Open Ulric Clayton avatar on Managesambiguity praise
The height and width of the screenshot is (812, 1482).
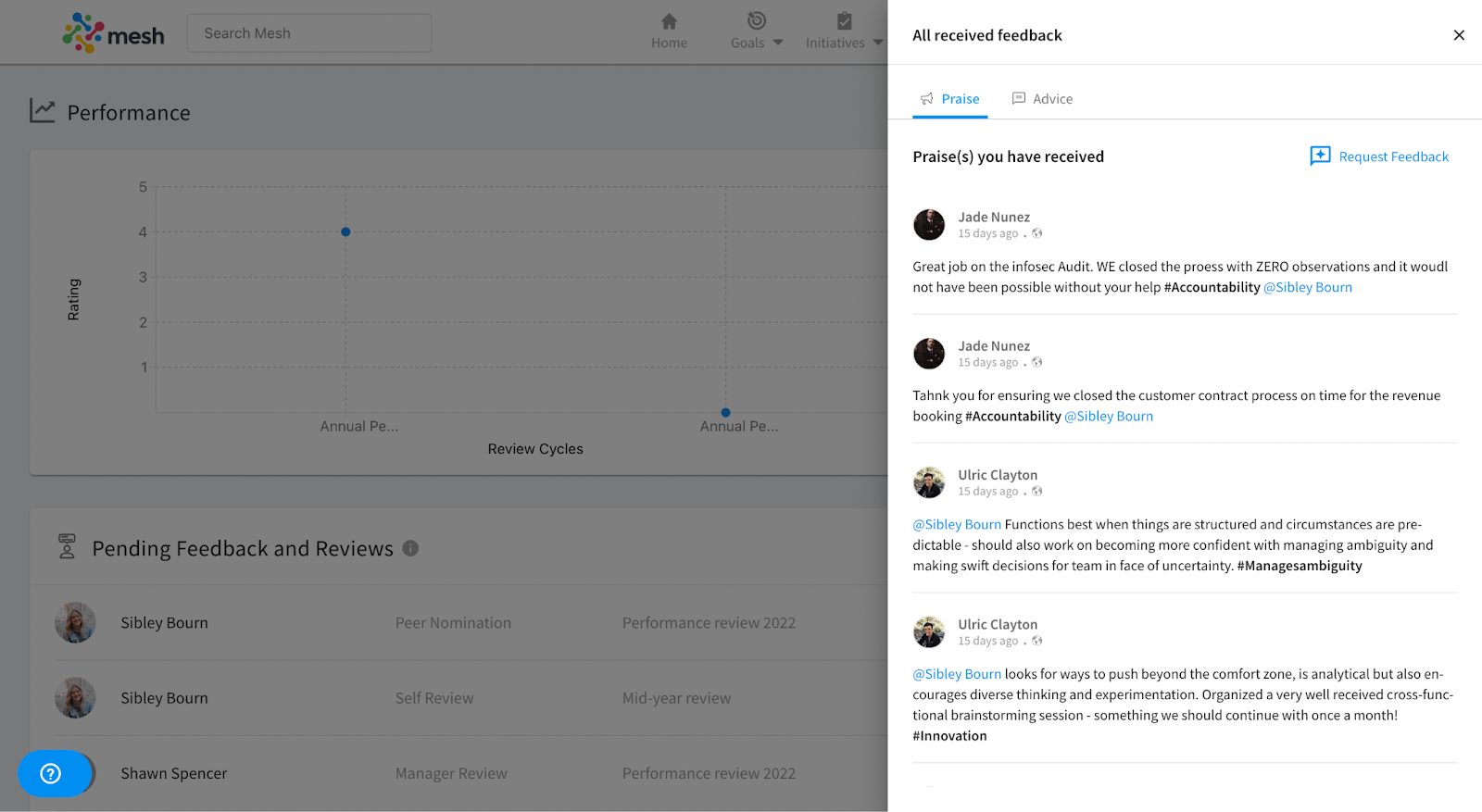coord(929,482)
